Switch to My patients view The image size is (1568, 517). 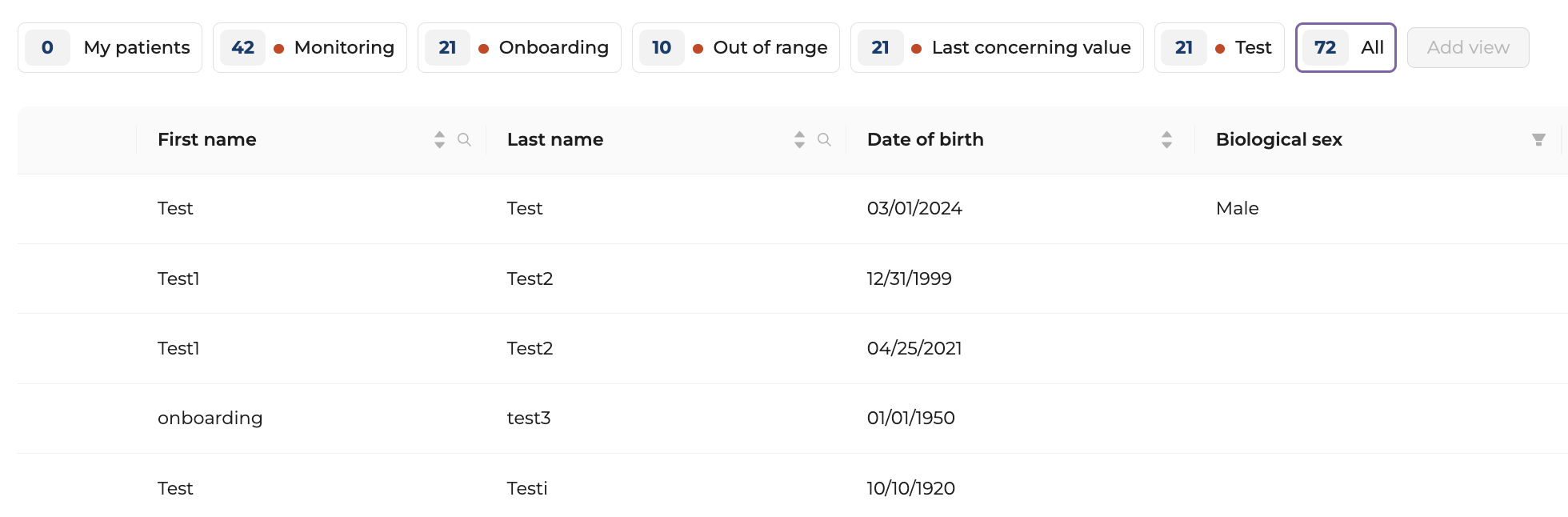pos(110,48)
